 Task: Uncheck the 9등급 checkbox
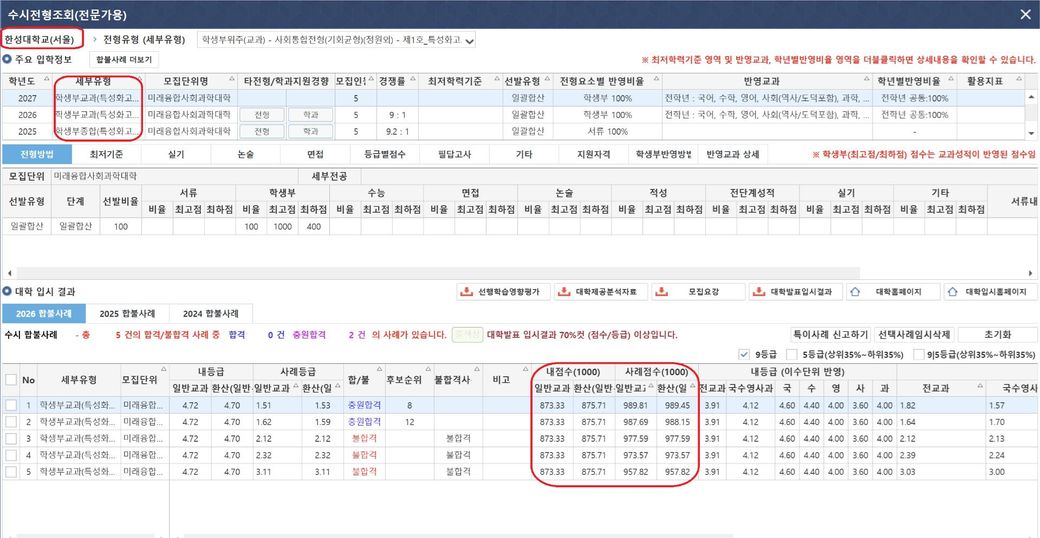(x=744, y=354)
